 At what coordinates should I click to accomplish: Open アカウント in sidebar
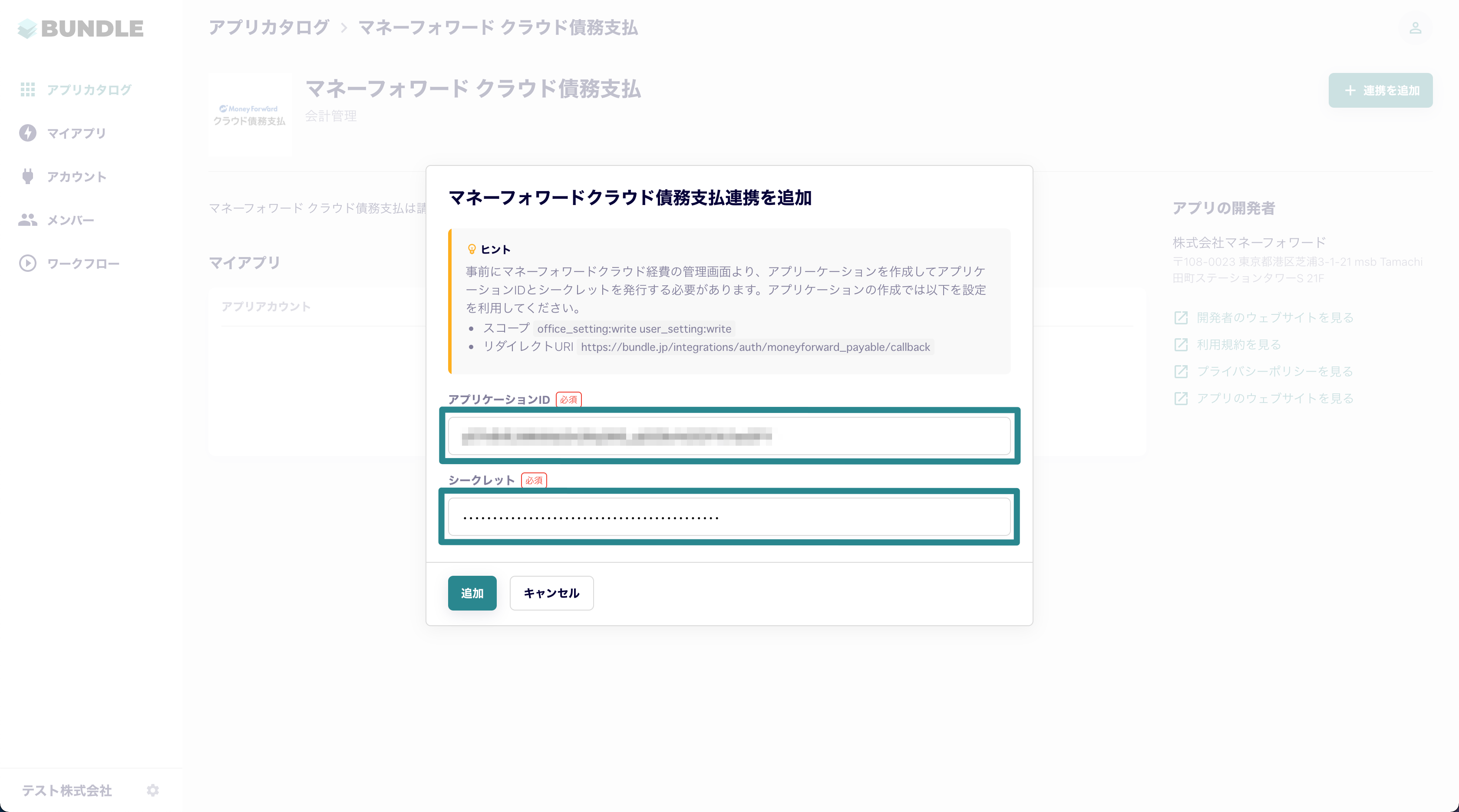(76, 177)
